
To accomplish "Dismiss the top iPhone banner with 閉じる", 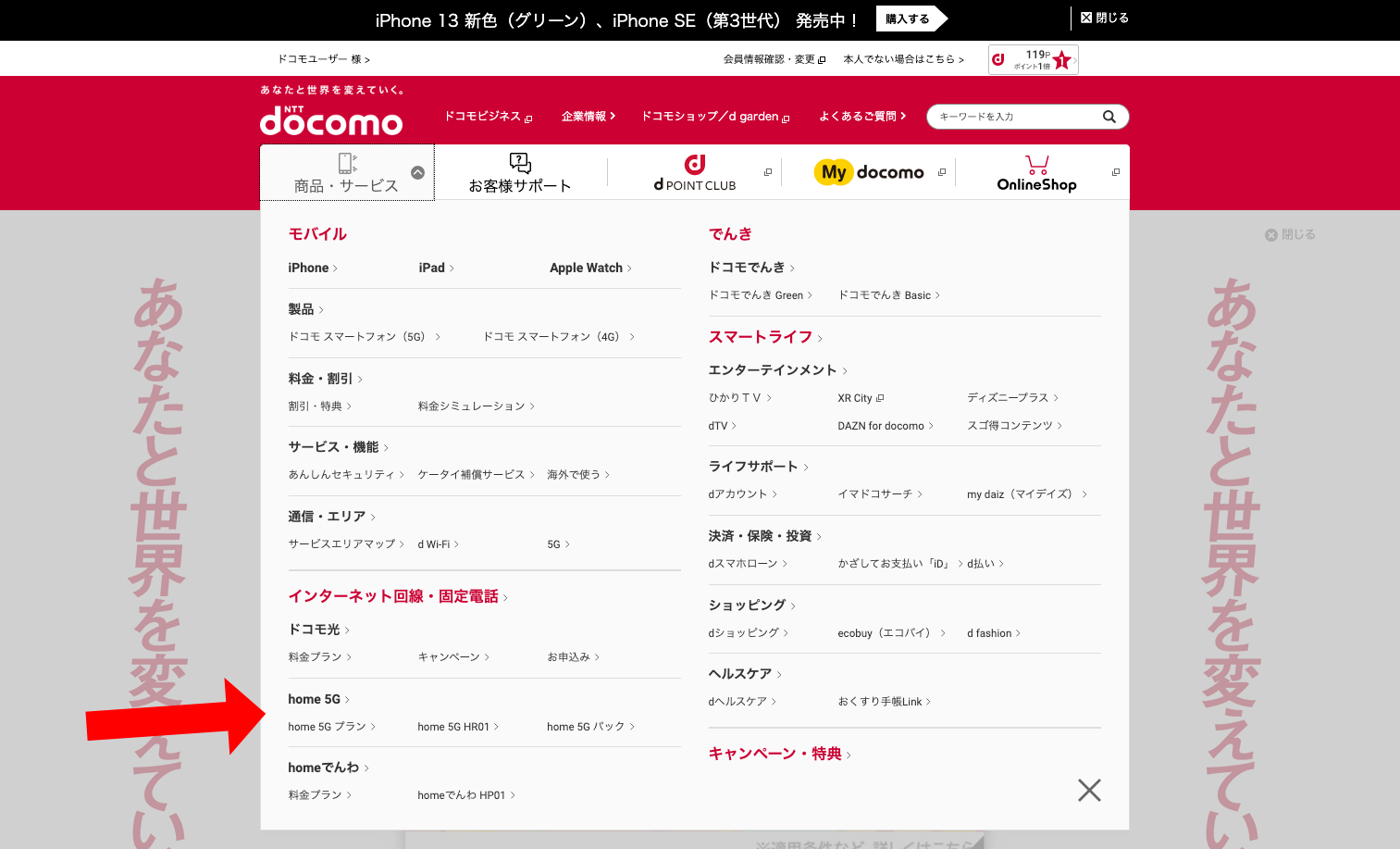I will pos(1105,18).
